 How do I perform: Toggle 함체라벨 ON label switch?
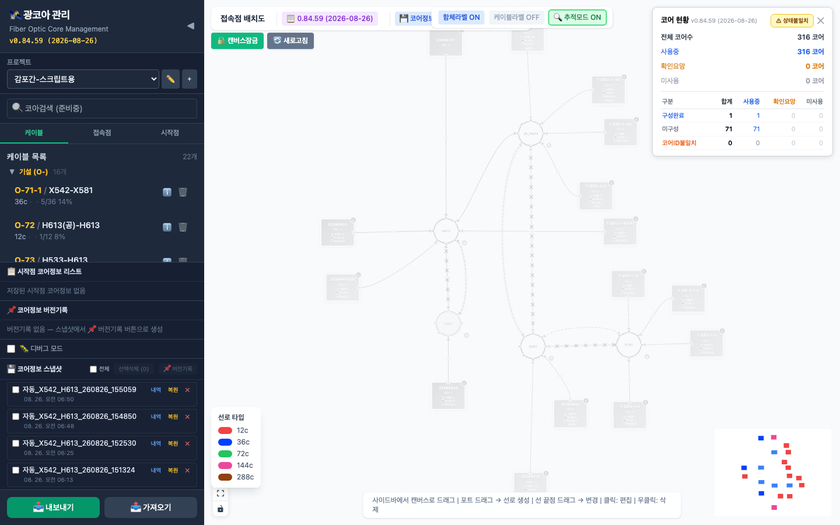pyautogui.click(x=461, y=18)
